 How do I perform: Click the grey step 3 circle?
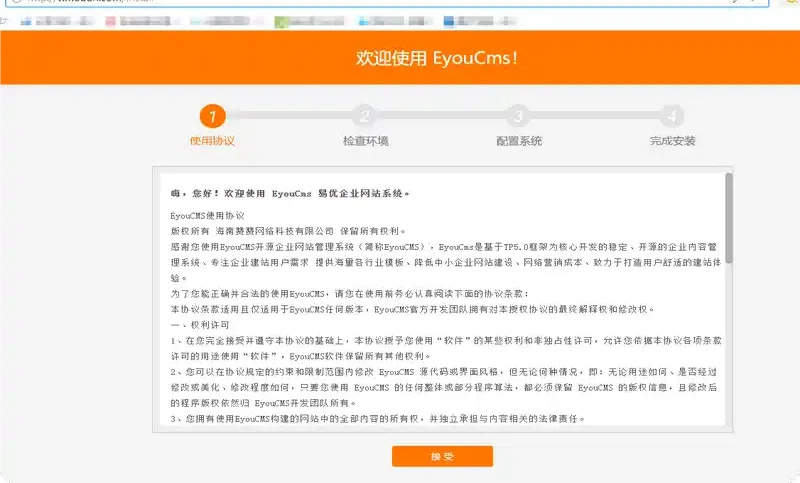tap(518, 116)
